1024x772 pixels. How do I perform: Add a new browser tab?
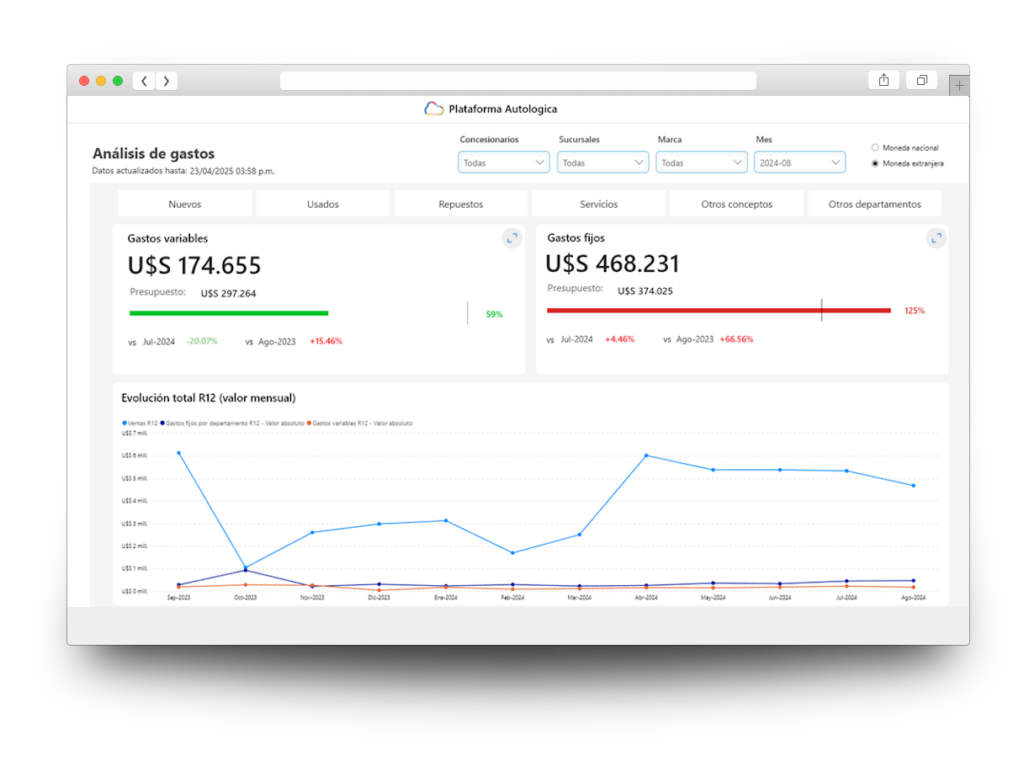click(x=959, y=86)
